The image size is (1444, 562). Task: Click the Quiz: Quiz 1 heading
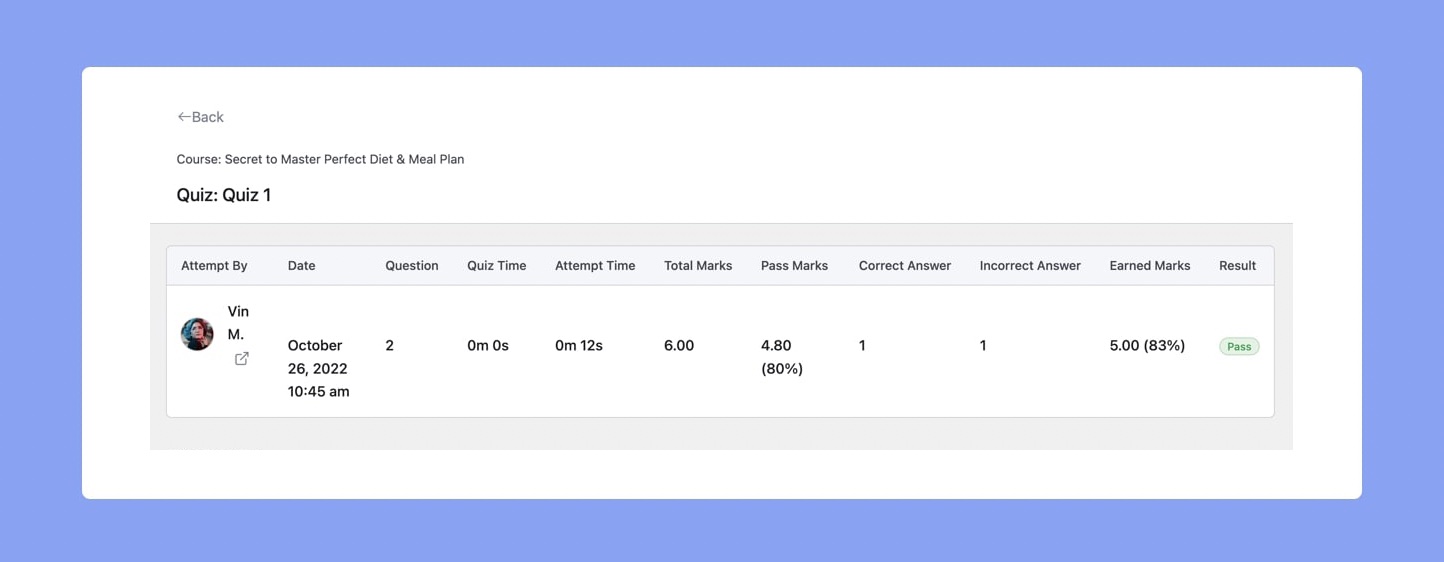[x=224, y=195]
